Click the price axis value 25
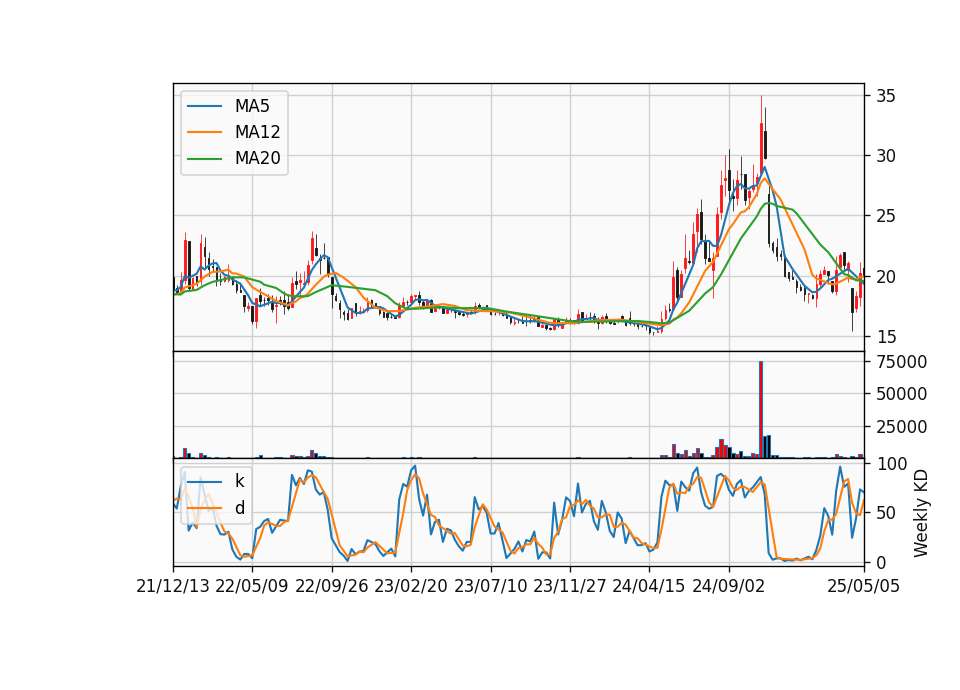Image resolution: width=960 pixels, height=690 pixels. pos(885,216)
